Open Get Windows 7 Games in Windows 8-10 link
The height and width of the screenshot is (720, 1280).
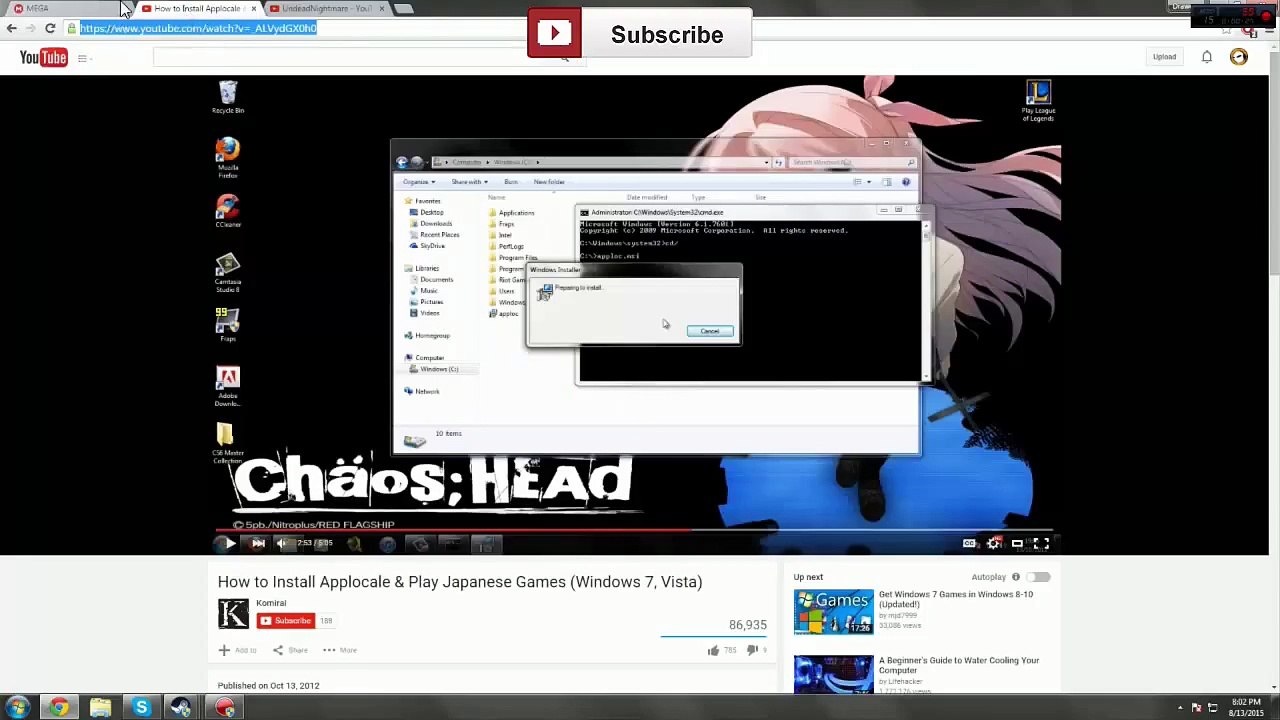(955, 599)
